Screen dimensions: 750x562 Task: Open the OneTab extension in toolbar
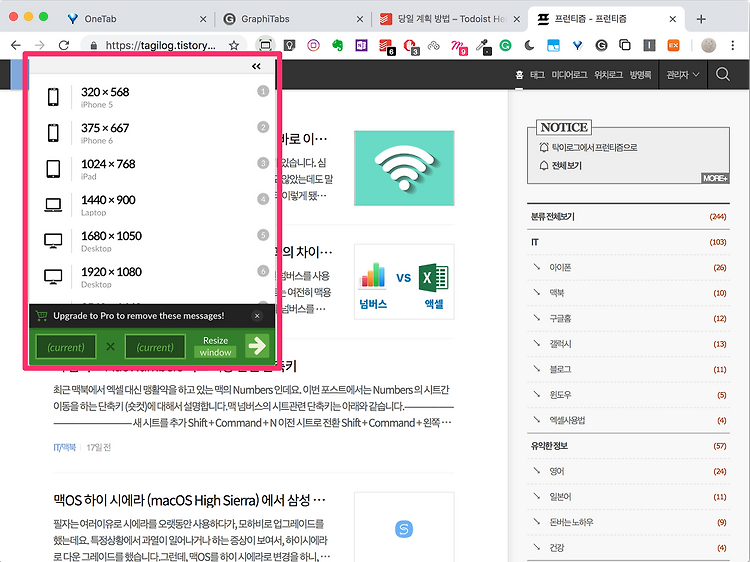(577, 45)
